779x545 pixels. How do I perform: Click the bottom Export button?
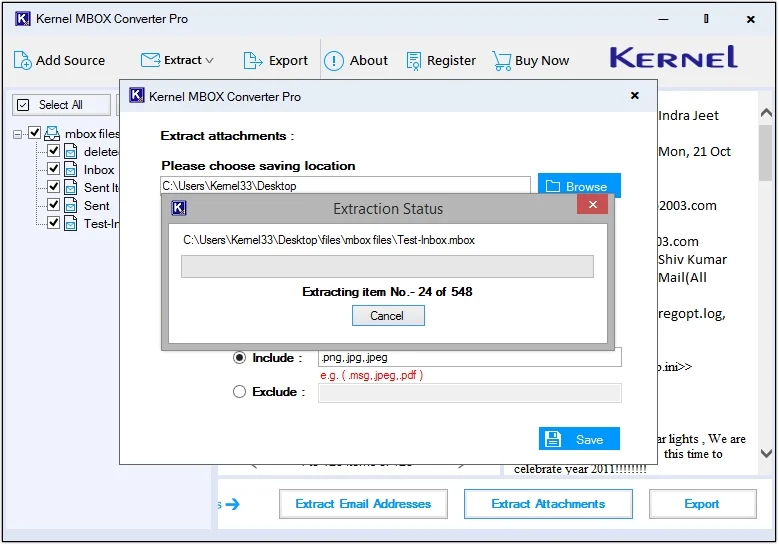[702, 504]
